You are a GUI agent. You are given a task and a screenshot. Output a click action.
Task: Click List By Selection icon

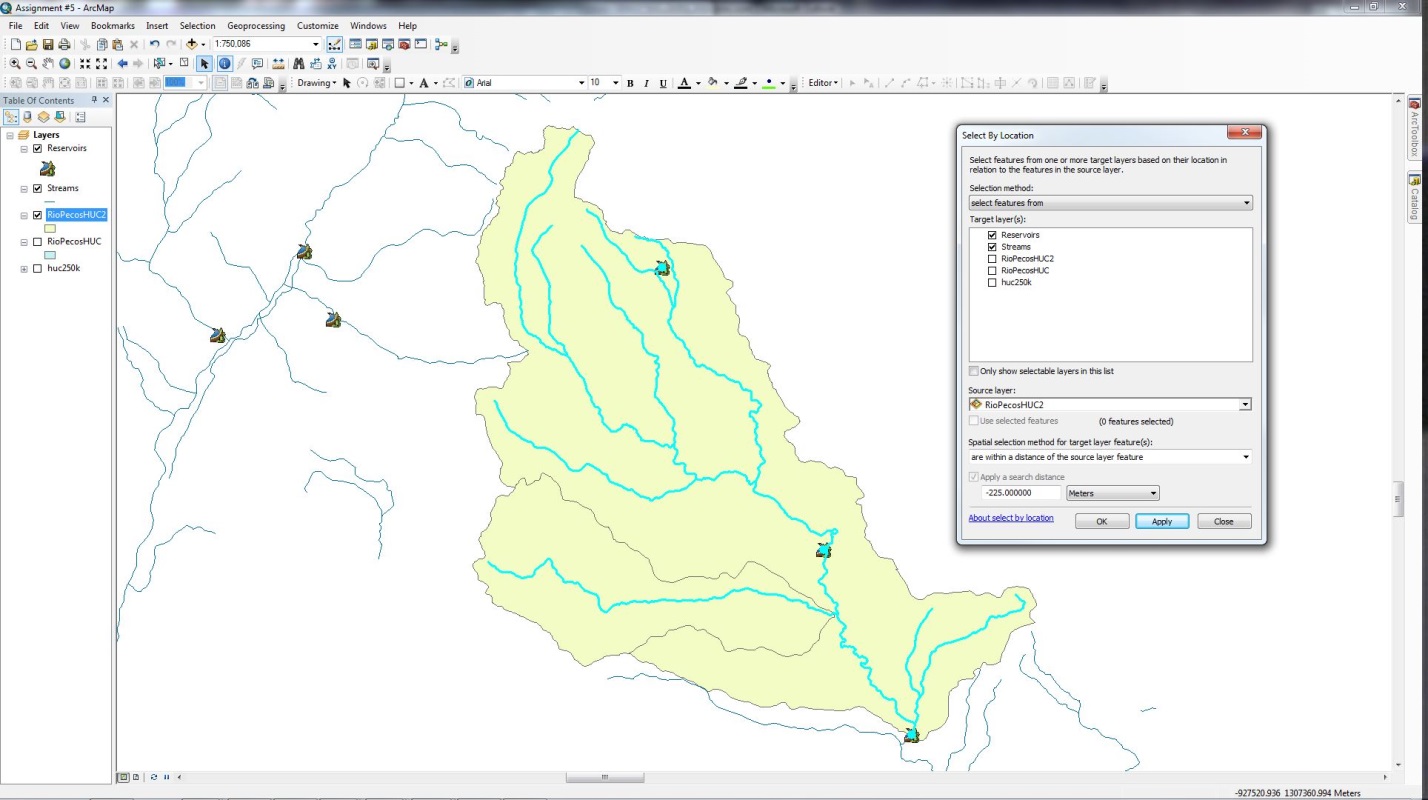point(60,117)
